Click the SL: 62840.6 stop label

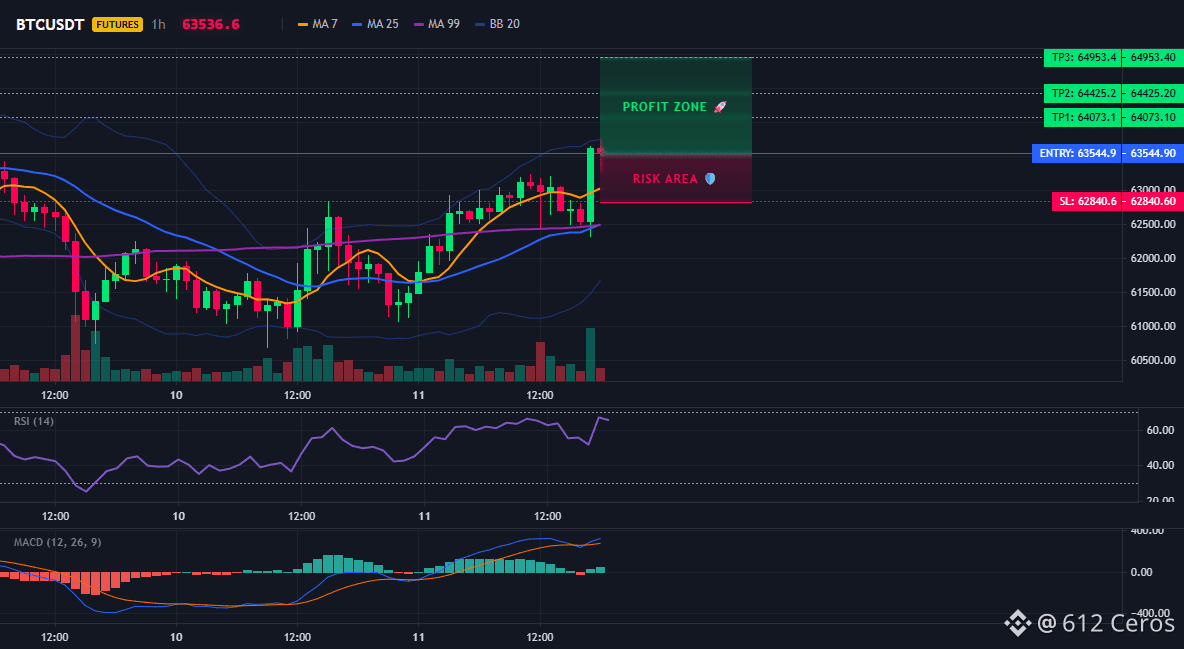coord(1086,202)
